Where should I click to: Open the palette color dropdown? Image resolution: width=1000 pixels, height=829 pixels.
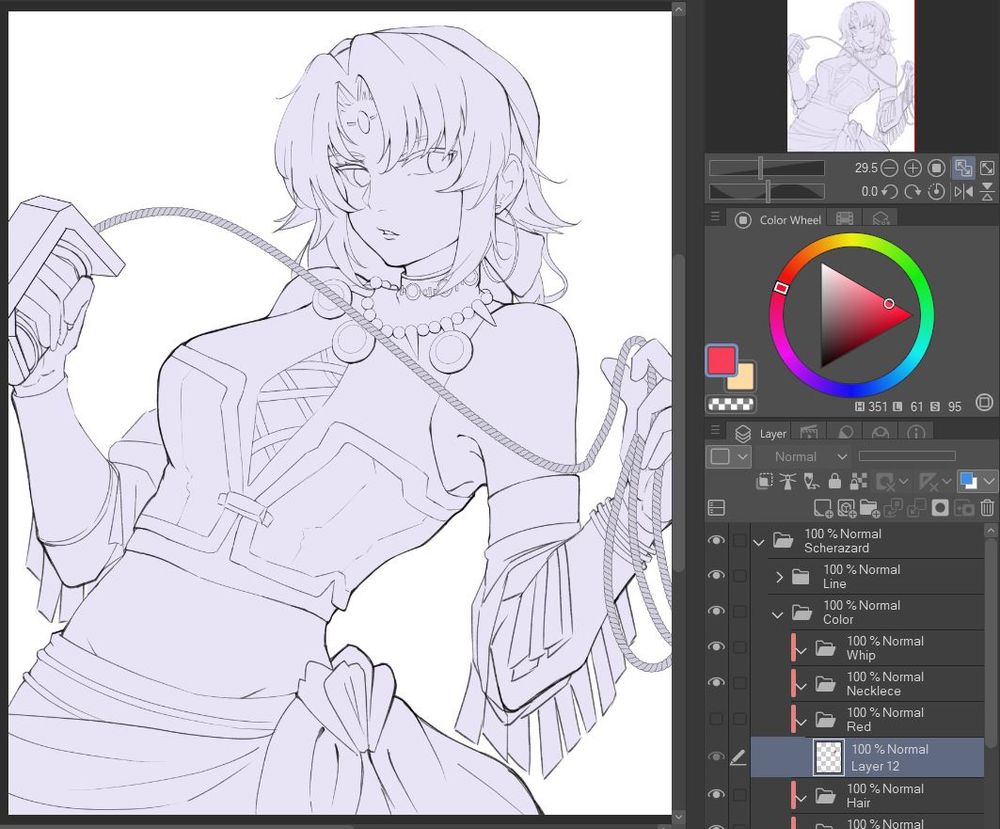point(729,457)
